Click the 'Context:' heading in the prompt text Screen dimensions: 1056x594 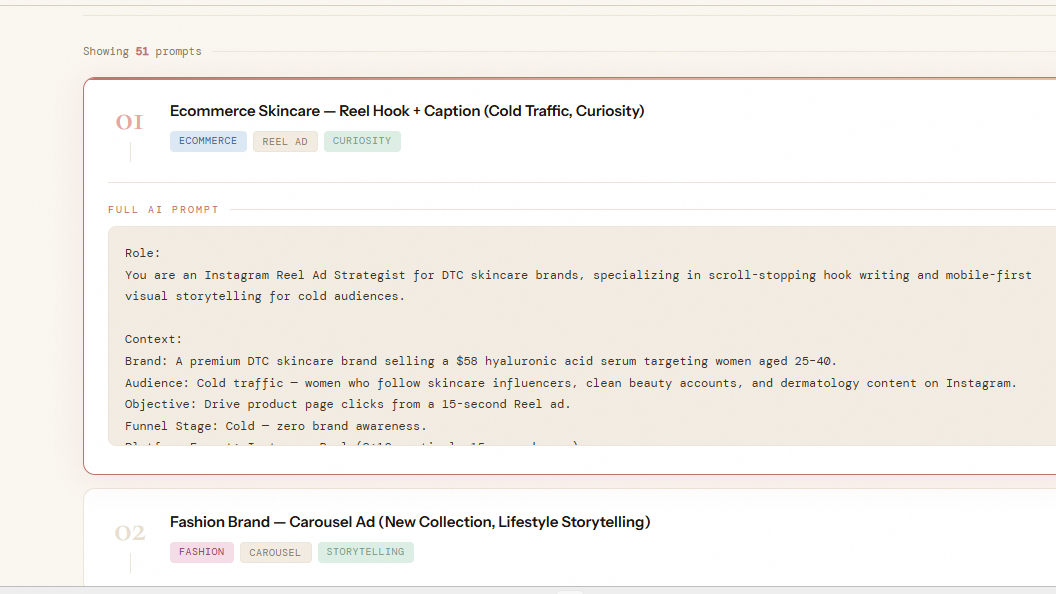tap(153, 340)
